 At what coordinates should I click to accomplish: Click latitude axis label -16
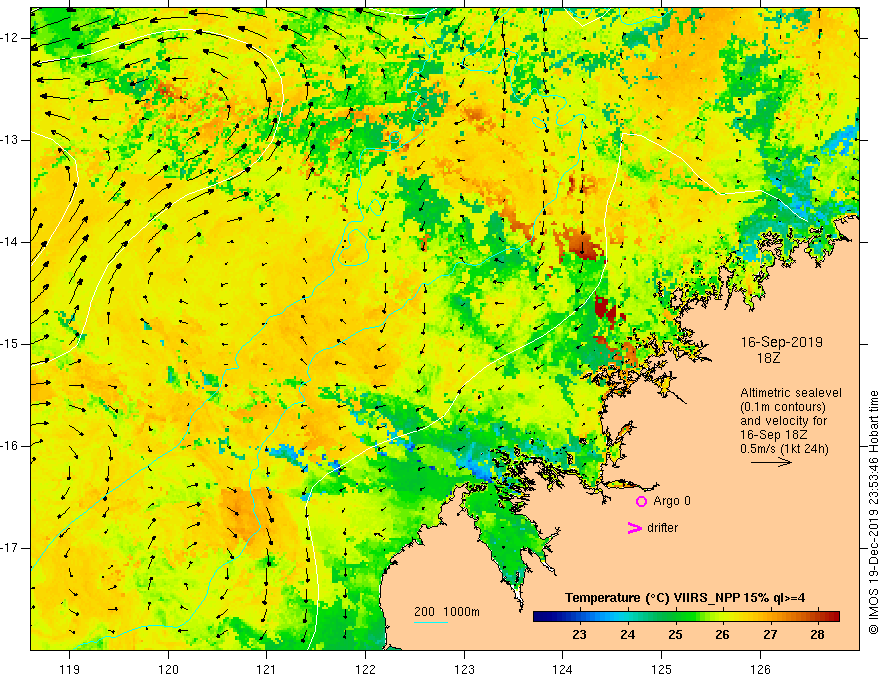click(11, 446)
